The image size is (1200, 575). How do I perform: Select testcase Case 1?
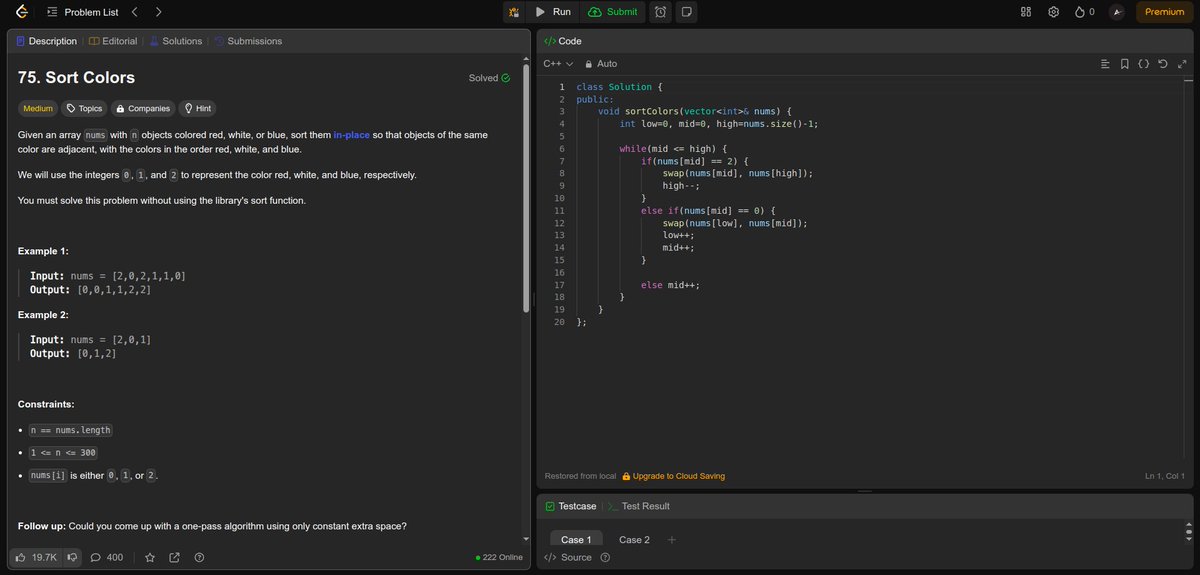576,540
